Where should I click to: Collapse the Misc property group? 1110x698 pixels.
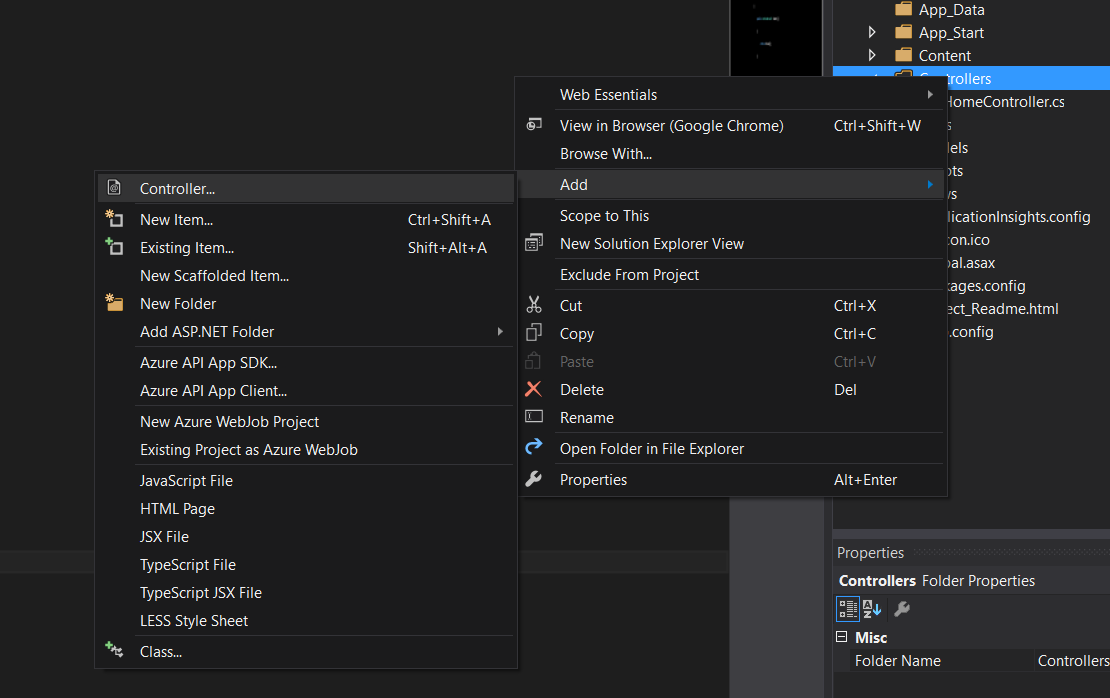pos(841,637)
